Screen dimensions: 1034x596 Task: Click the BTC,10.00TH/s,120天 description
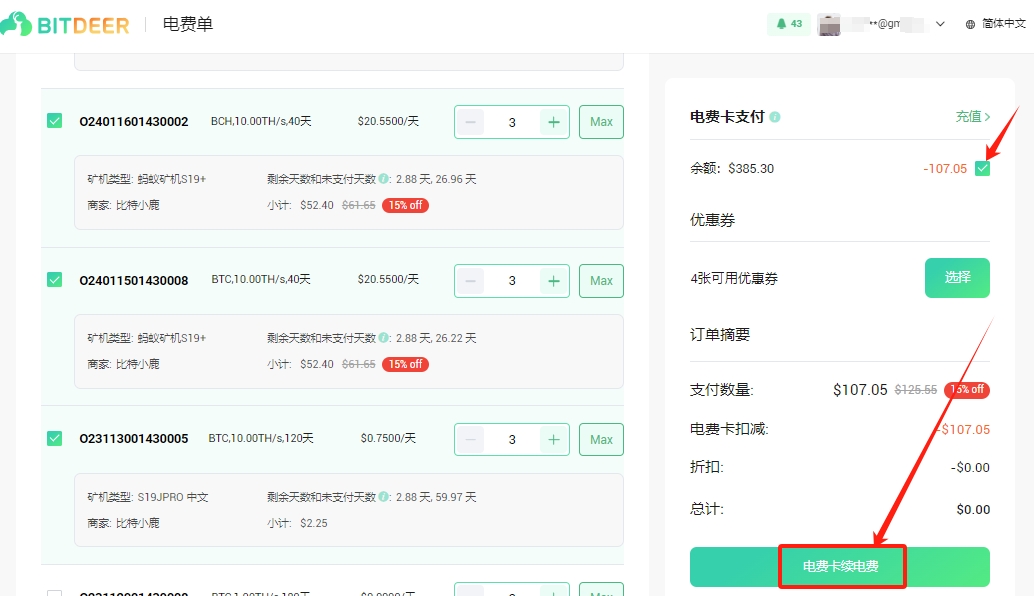click(261, 438)
